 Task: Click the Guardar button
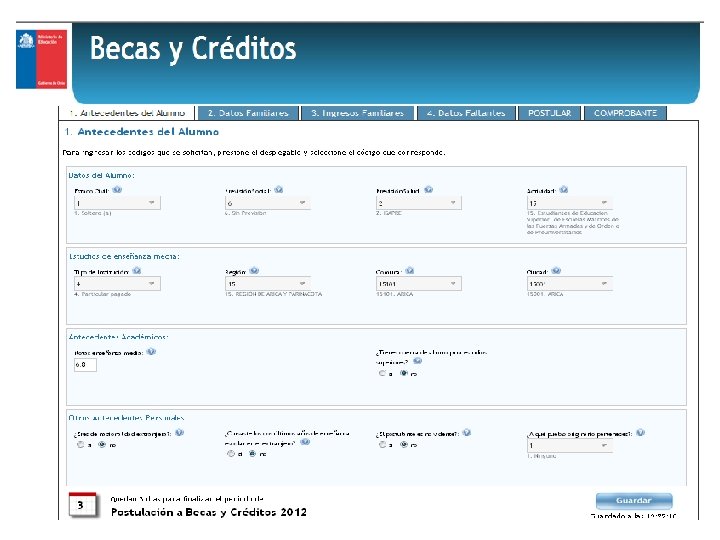pyautogui.click(x=634, y=501)
